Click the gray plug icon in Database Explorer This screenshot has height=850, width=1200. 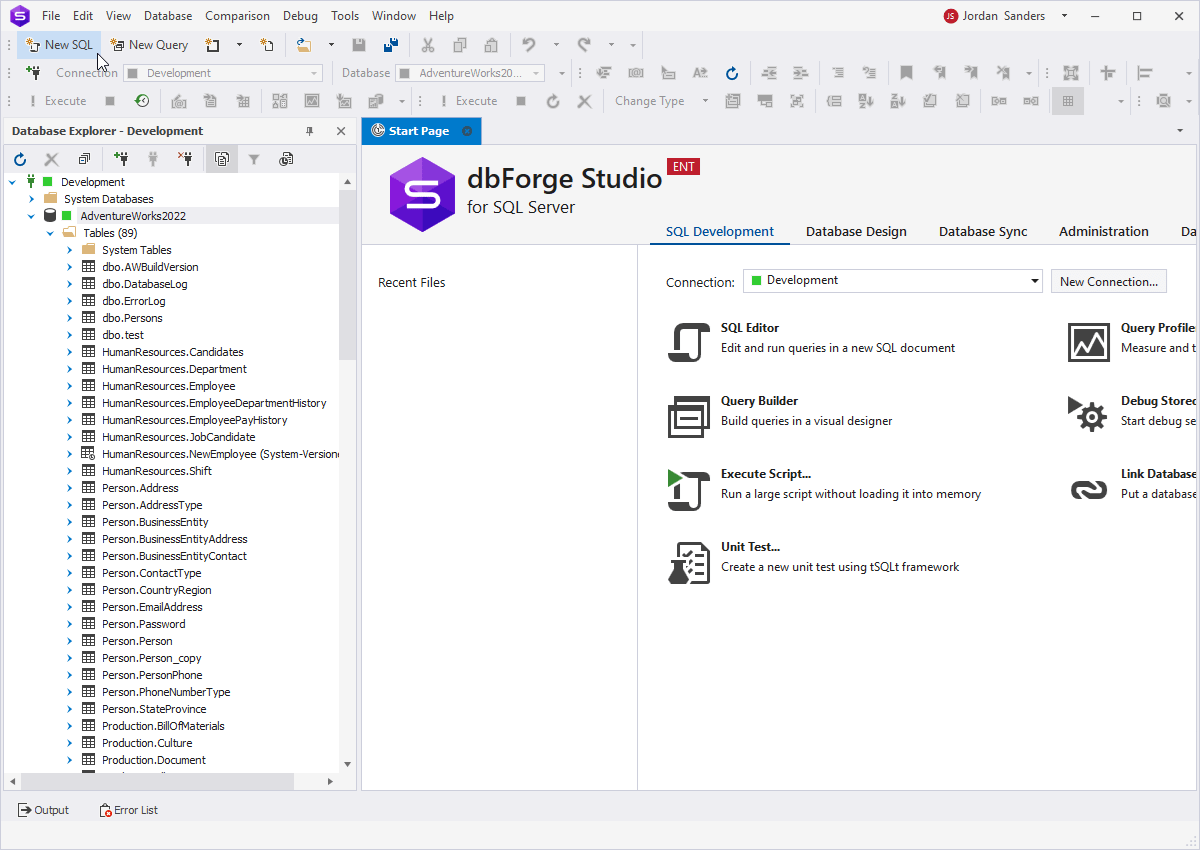coord(153,159)
